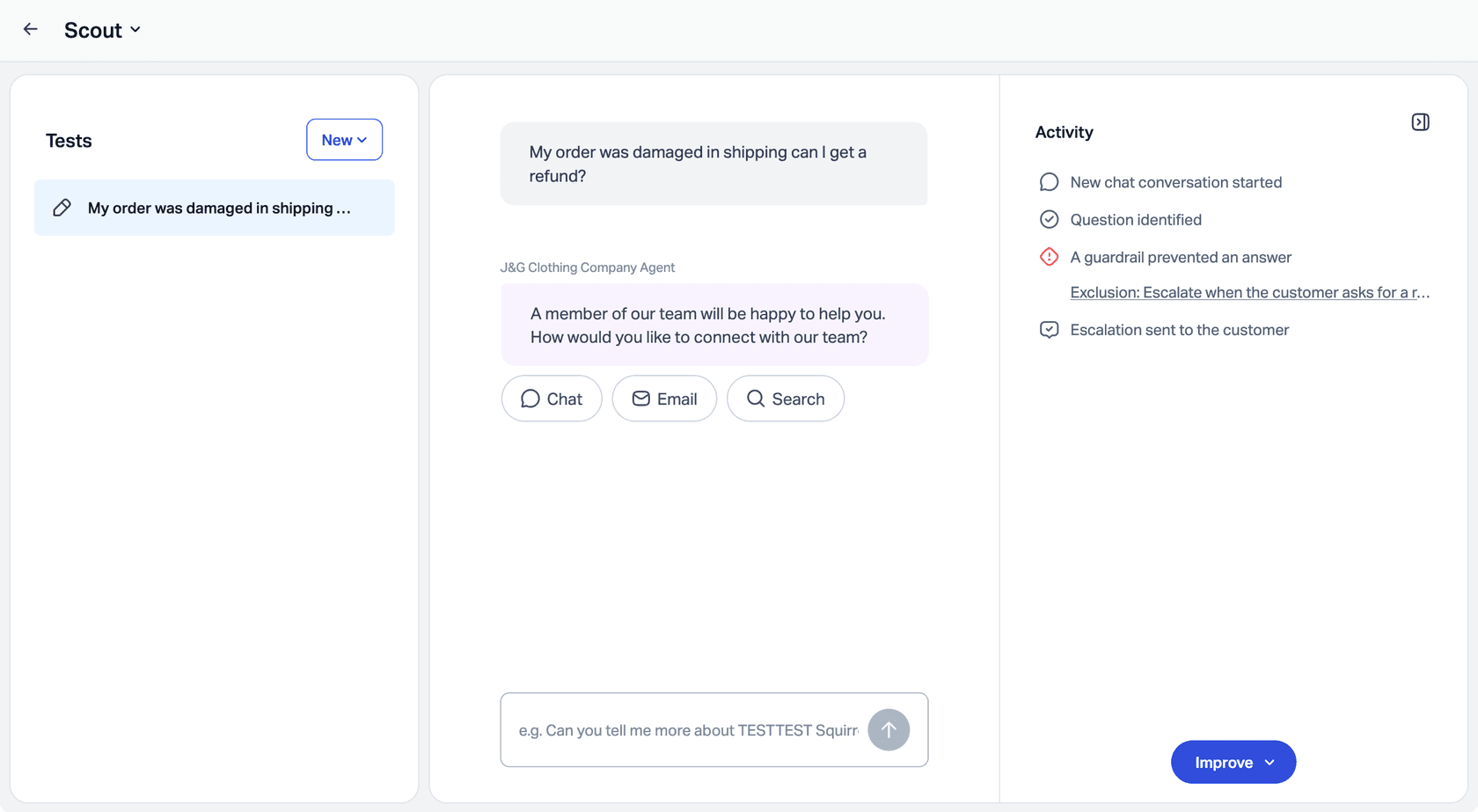Open the New test dropdown
Viewport: 1478px width, 812px height.
[x=344, y=140]
